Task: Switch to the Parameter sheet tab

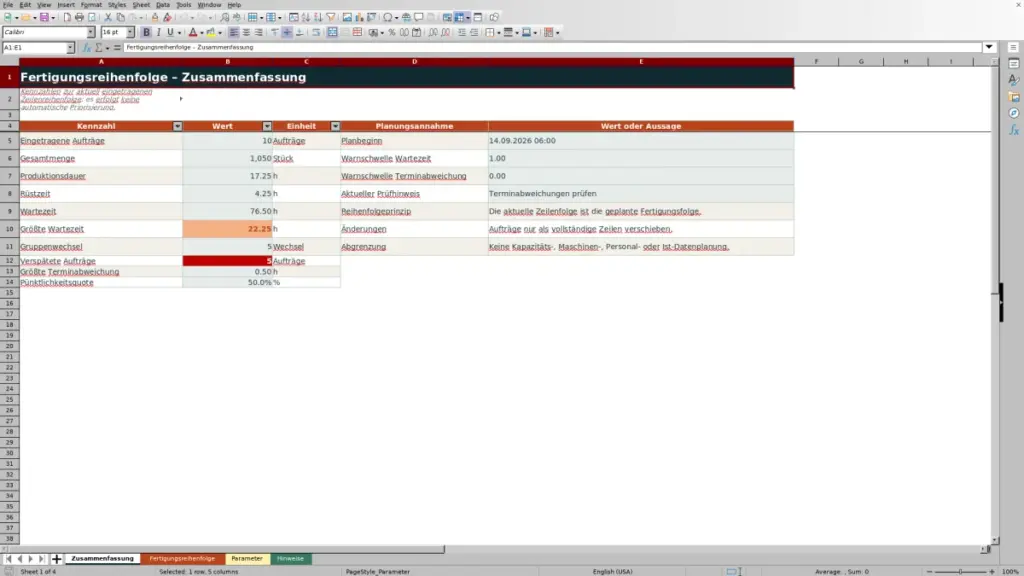Action: pos(247,559)
